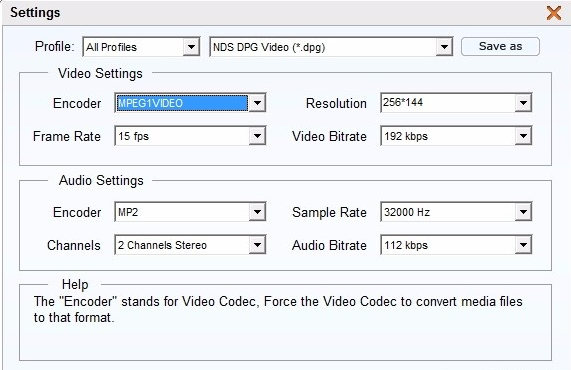This screenshot has width=571, height=370.
Task: Expand the video Encoder MPEG1VIDEO dropdown arrow
Action: click(257, 103)
